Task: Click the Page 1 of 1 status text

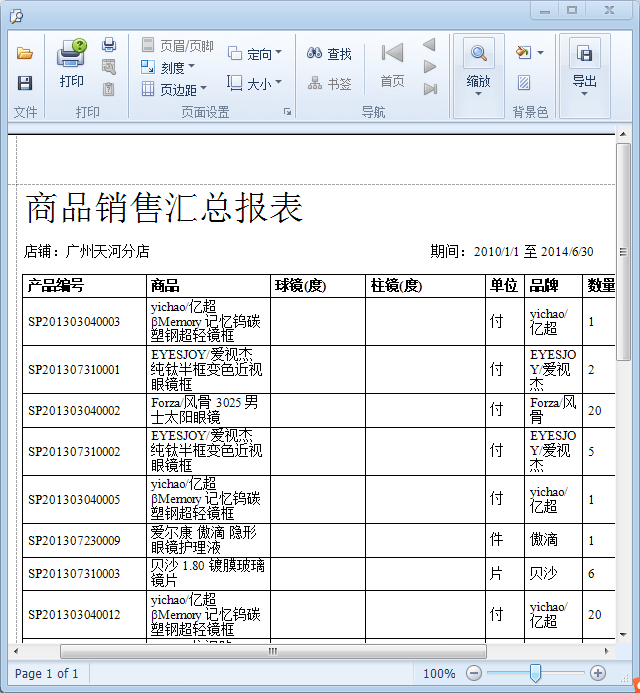Action: click(46, 674)
